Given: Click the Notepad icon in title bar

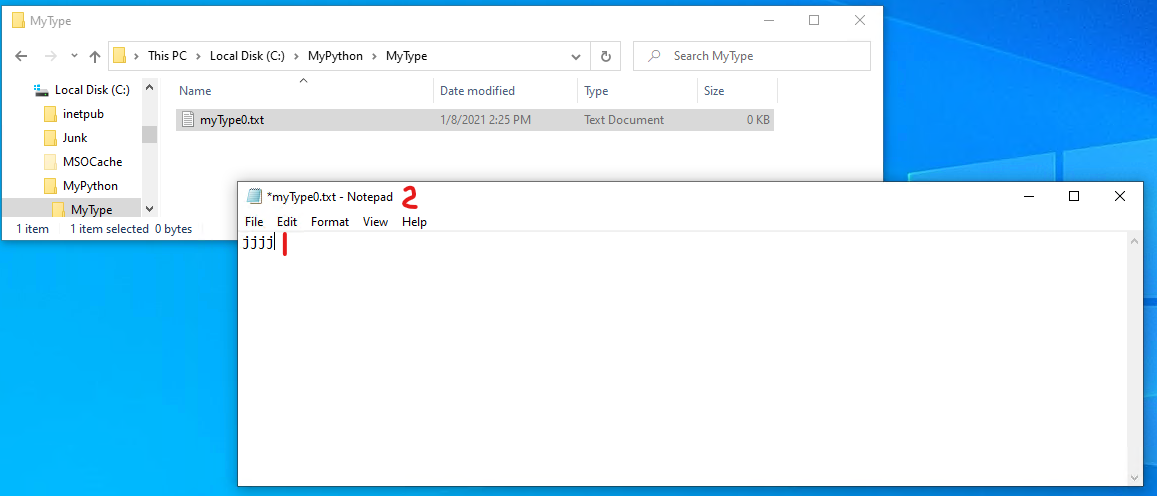Looking at the screenshot, I should pyautogui.click(x=254, y=197).
